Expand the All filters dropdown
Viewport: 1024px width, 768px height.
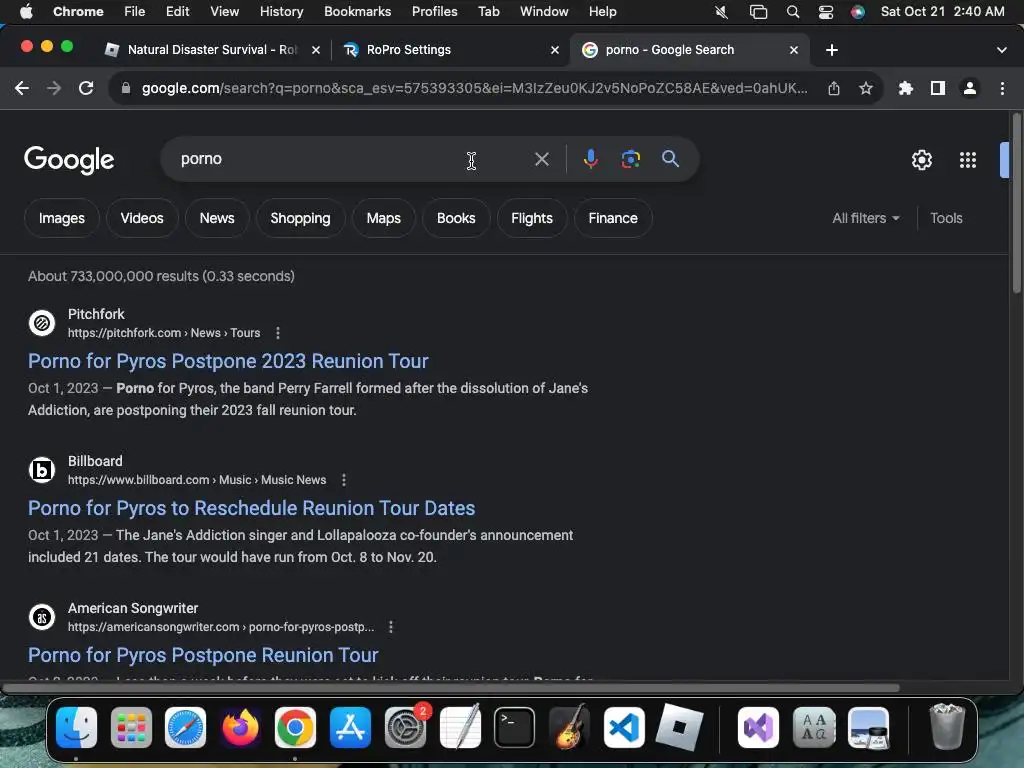pos(865,218)
